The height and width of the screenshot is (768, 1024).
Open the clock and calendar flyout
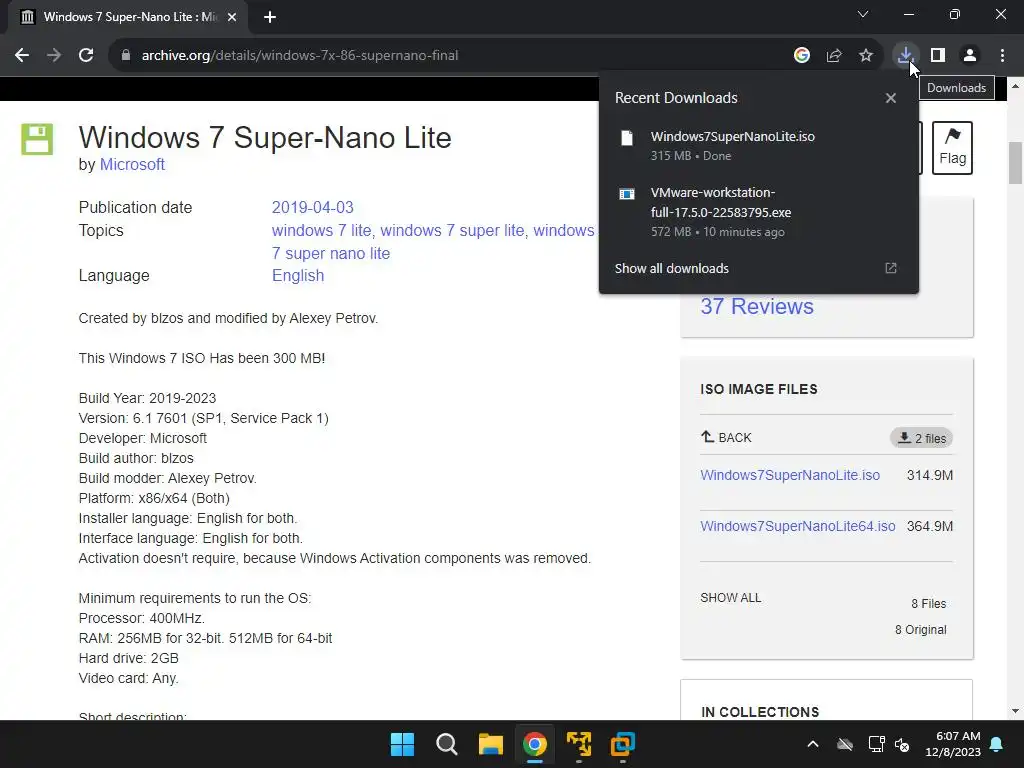pos(953,744)
